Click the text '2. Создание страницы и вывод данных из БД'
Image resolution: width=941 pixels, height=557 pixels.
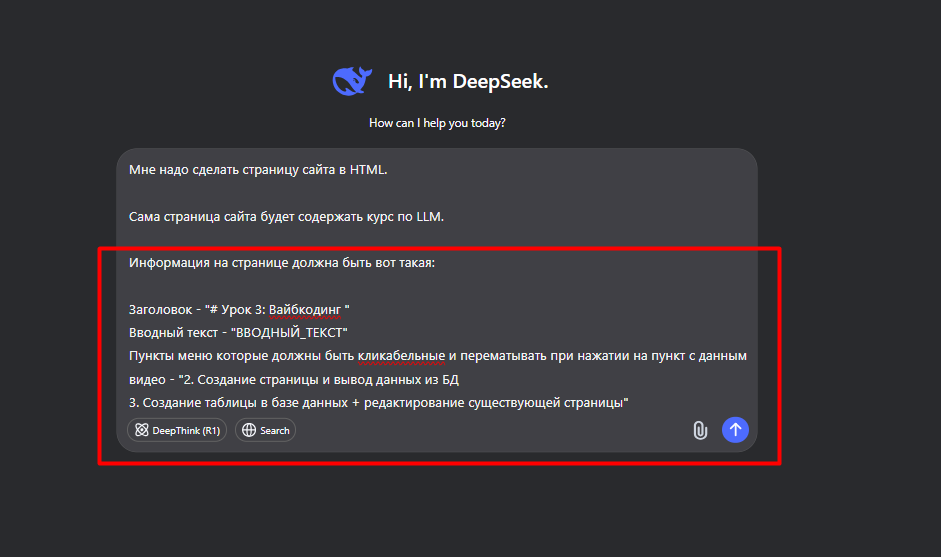319,380
